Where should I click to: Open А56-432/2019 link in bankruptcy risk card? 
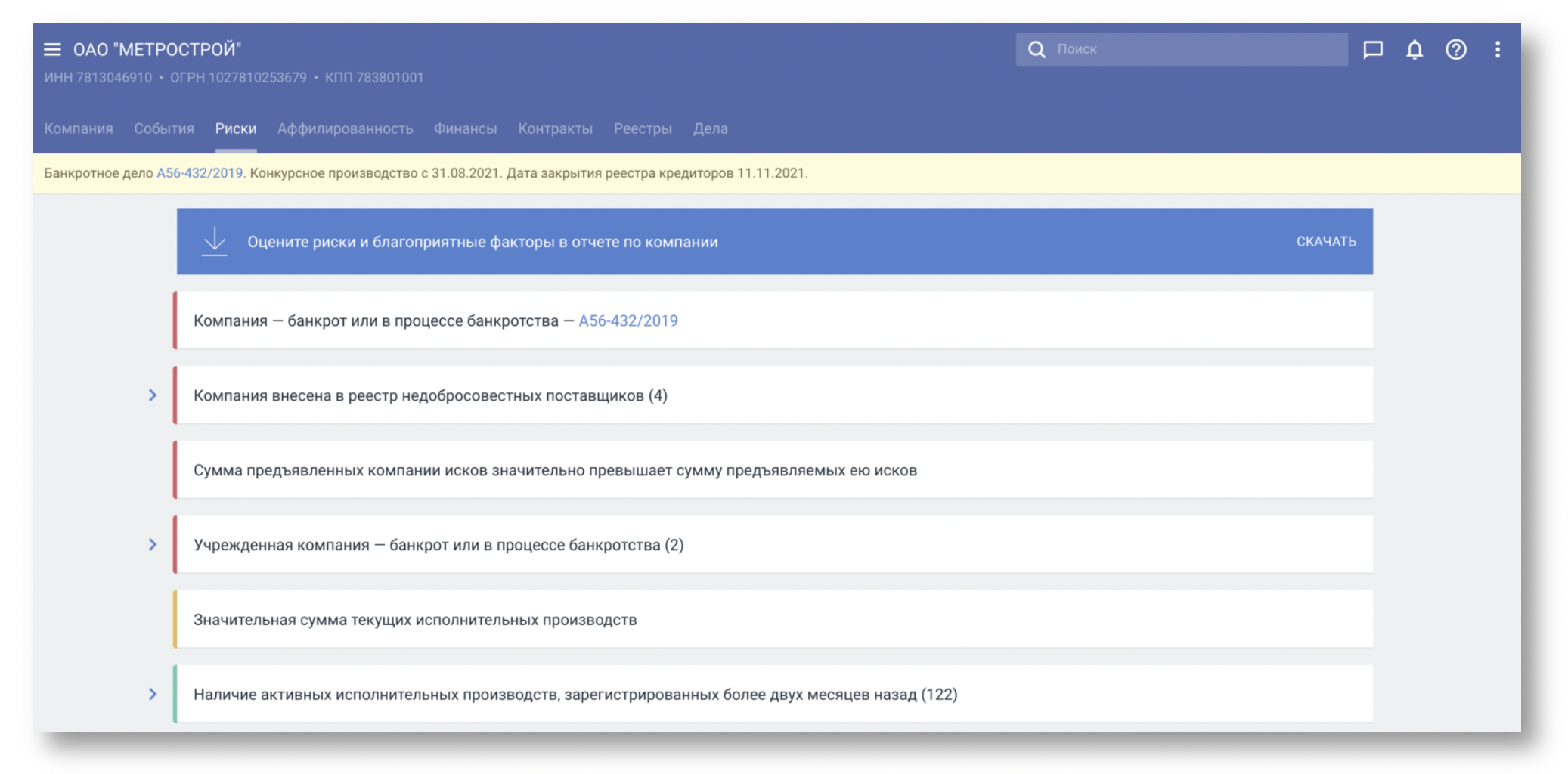click(628, 320)
